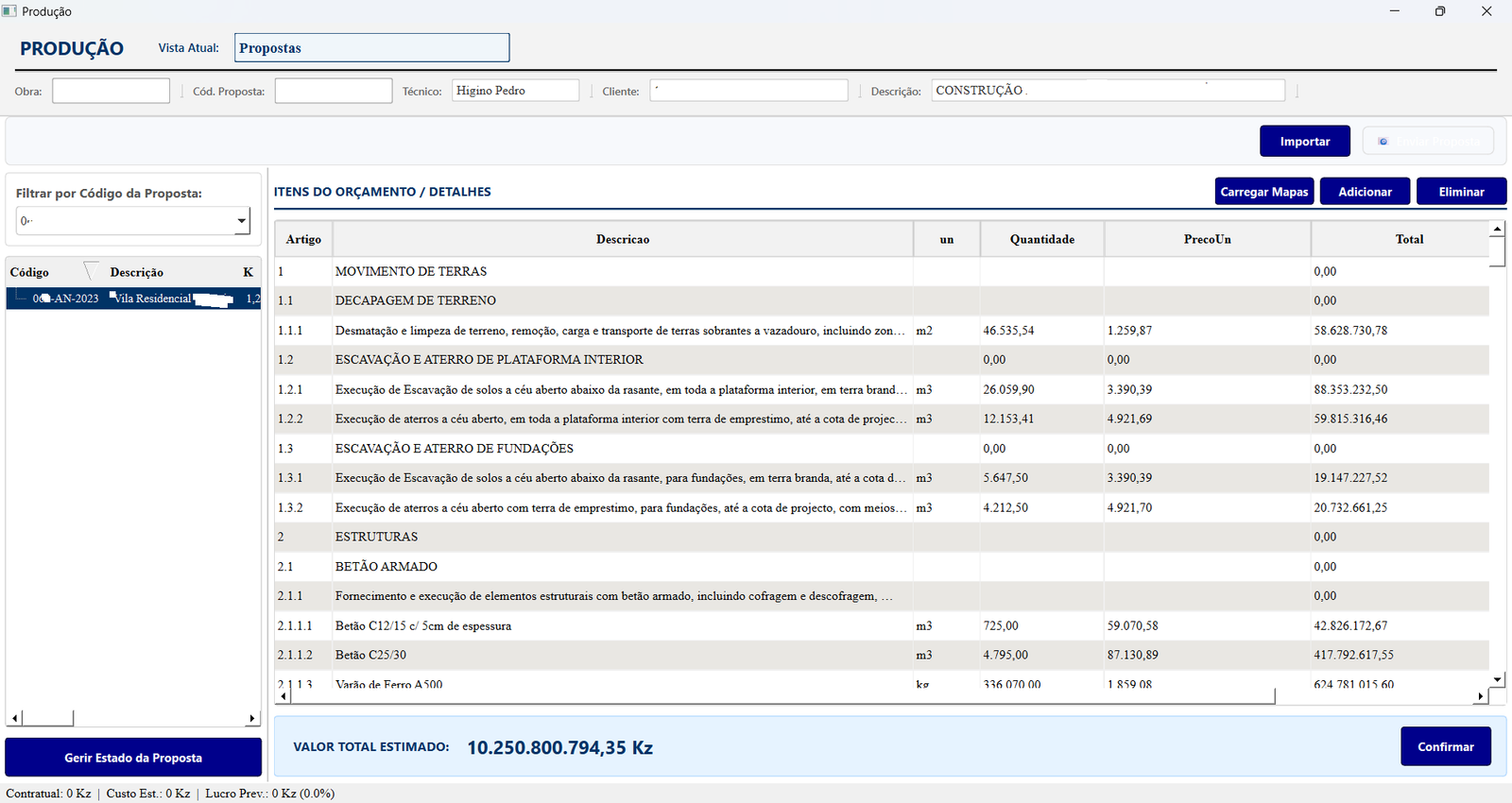Click the Betão C25/30 description cell

623,655
